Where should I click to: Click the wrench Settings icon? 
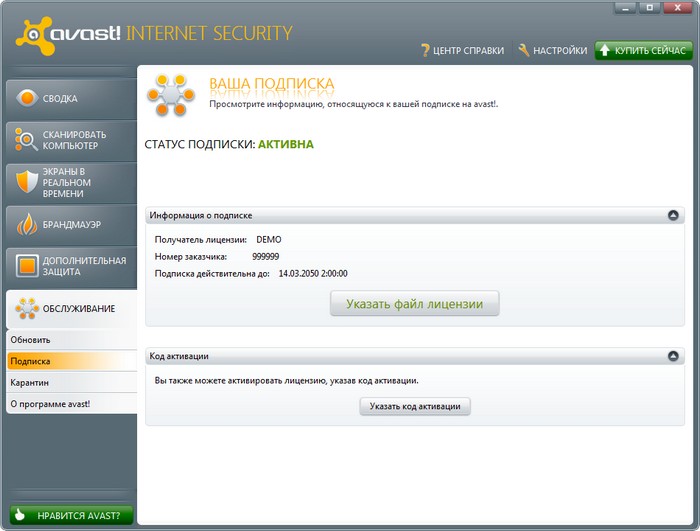pyautogui.click(x=524, y=50)
